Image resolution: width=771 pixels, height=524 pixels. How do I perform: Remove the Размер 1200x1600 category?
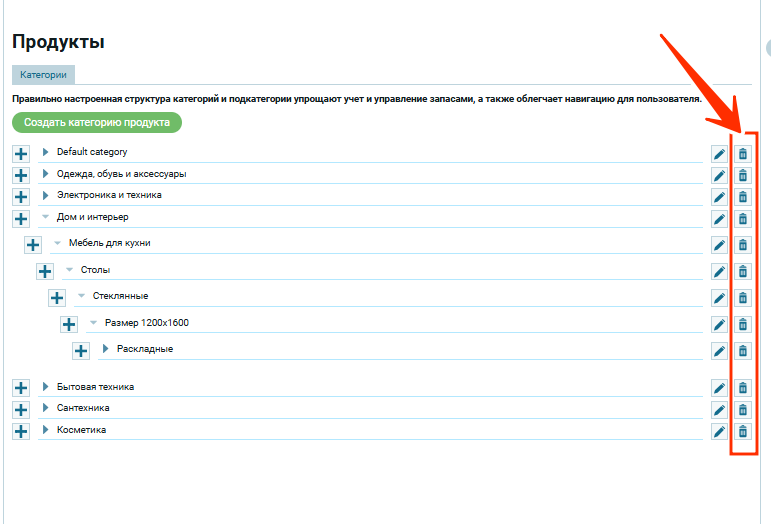point(742,325)
